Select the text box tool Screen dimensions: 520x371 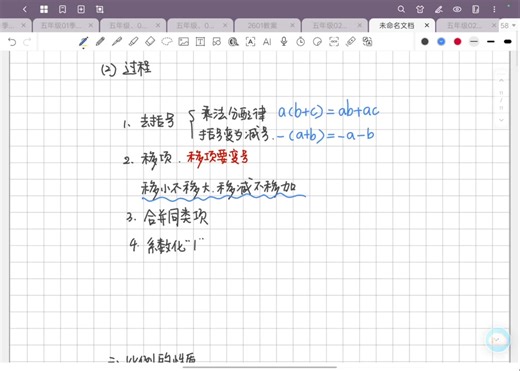coord(200,42)
